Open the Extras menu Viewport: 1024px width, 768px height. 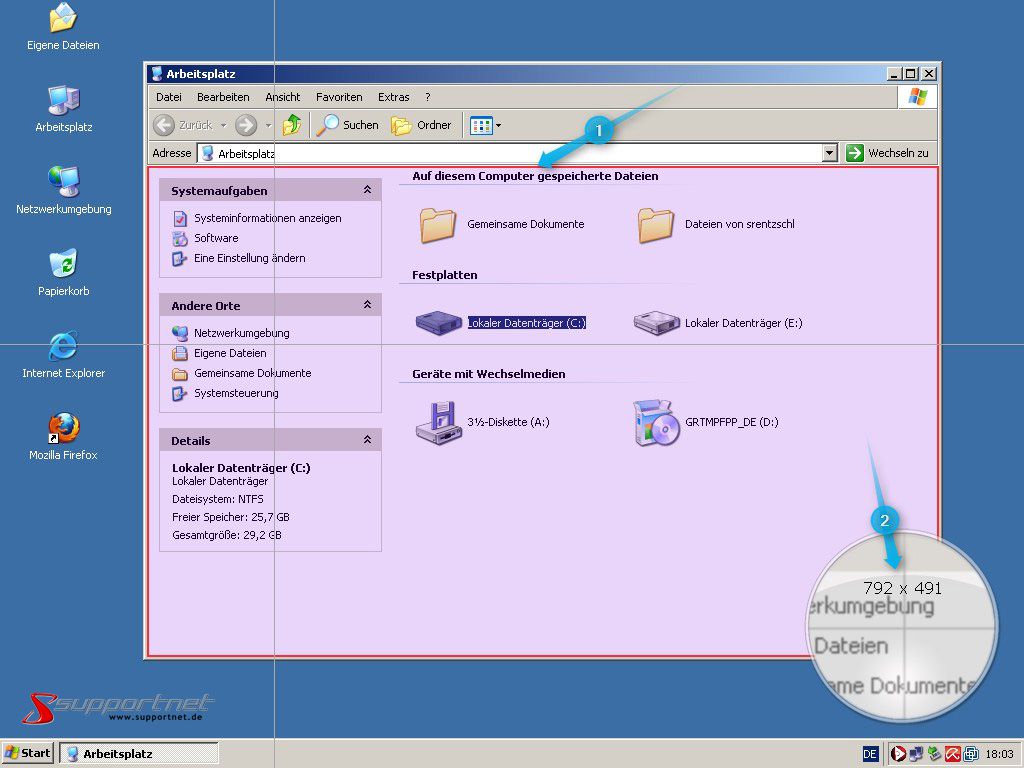pos(393,97)
